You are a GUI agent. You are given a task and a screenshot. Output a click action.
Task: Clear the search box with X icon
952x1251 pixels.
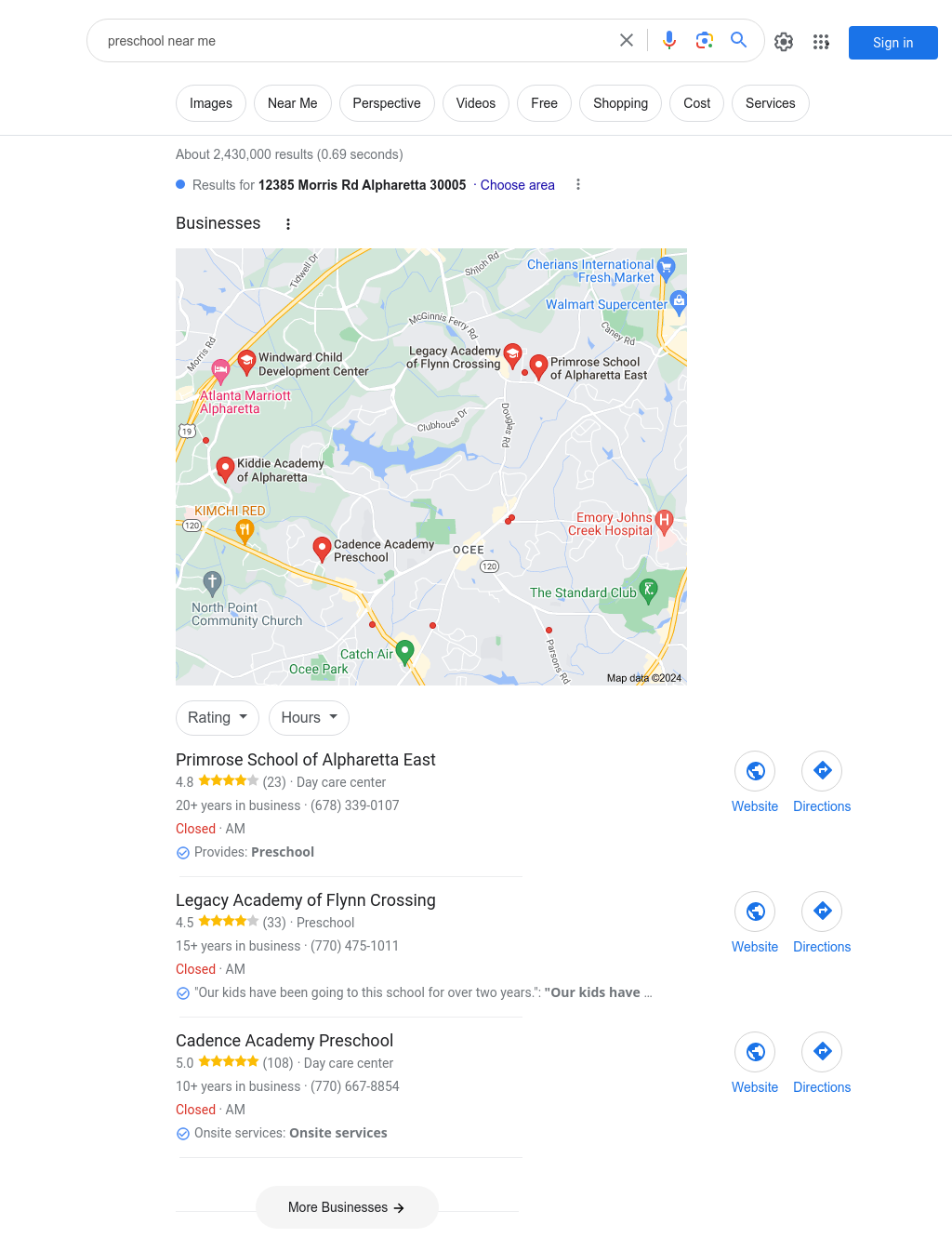tap(627, 40)
